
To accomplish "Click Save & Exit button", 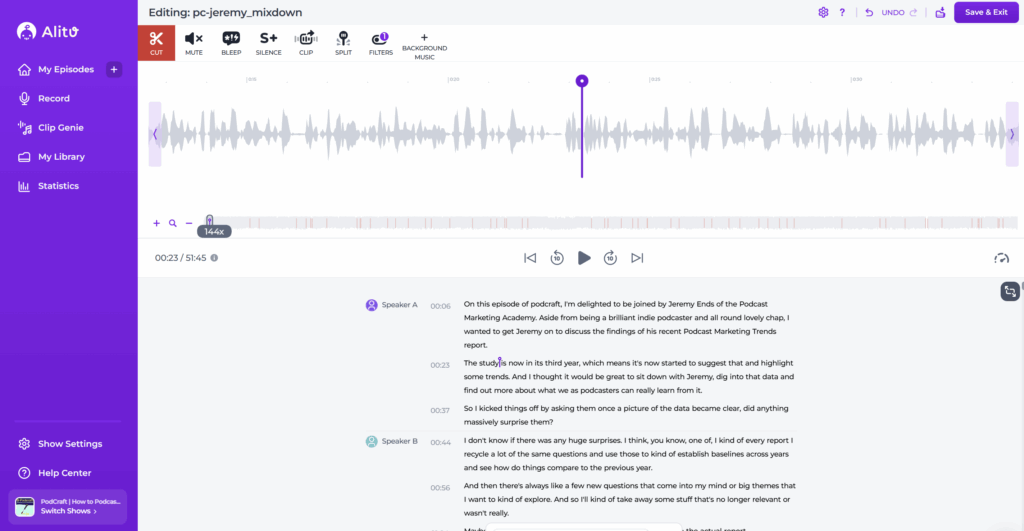I will pos(986,12).
